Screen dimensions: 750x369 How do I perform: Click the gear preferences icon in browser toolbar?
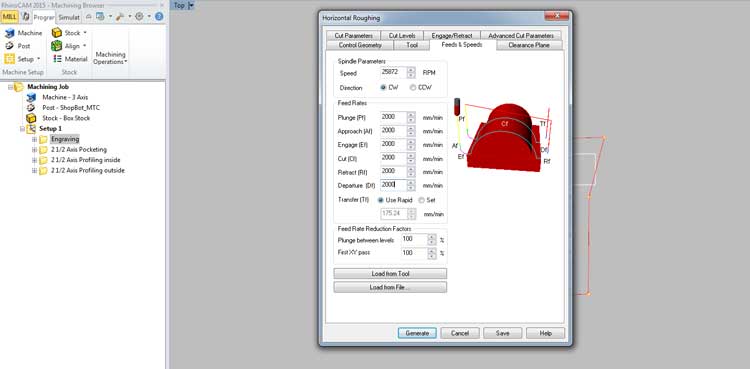coord(139,17)
